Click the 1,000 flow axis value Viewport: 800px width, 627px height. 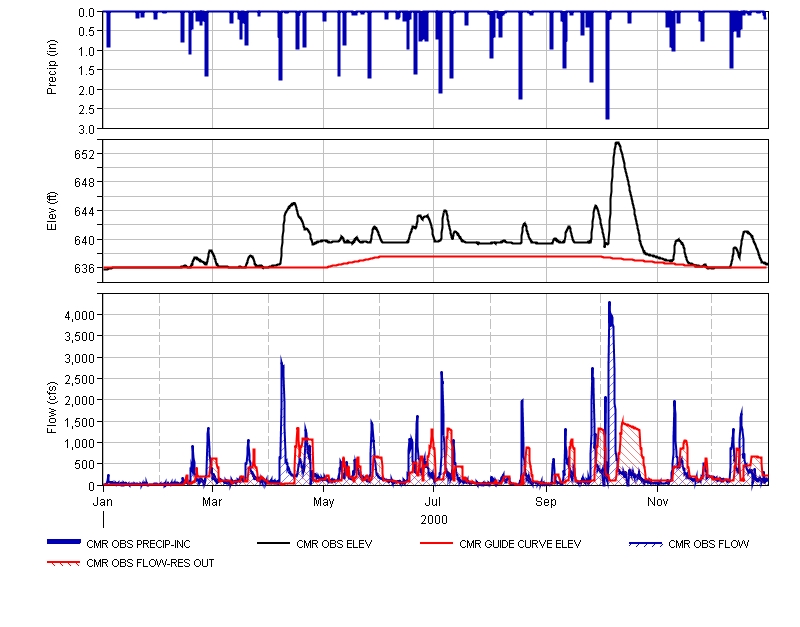pos(80,443)
